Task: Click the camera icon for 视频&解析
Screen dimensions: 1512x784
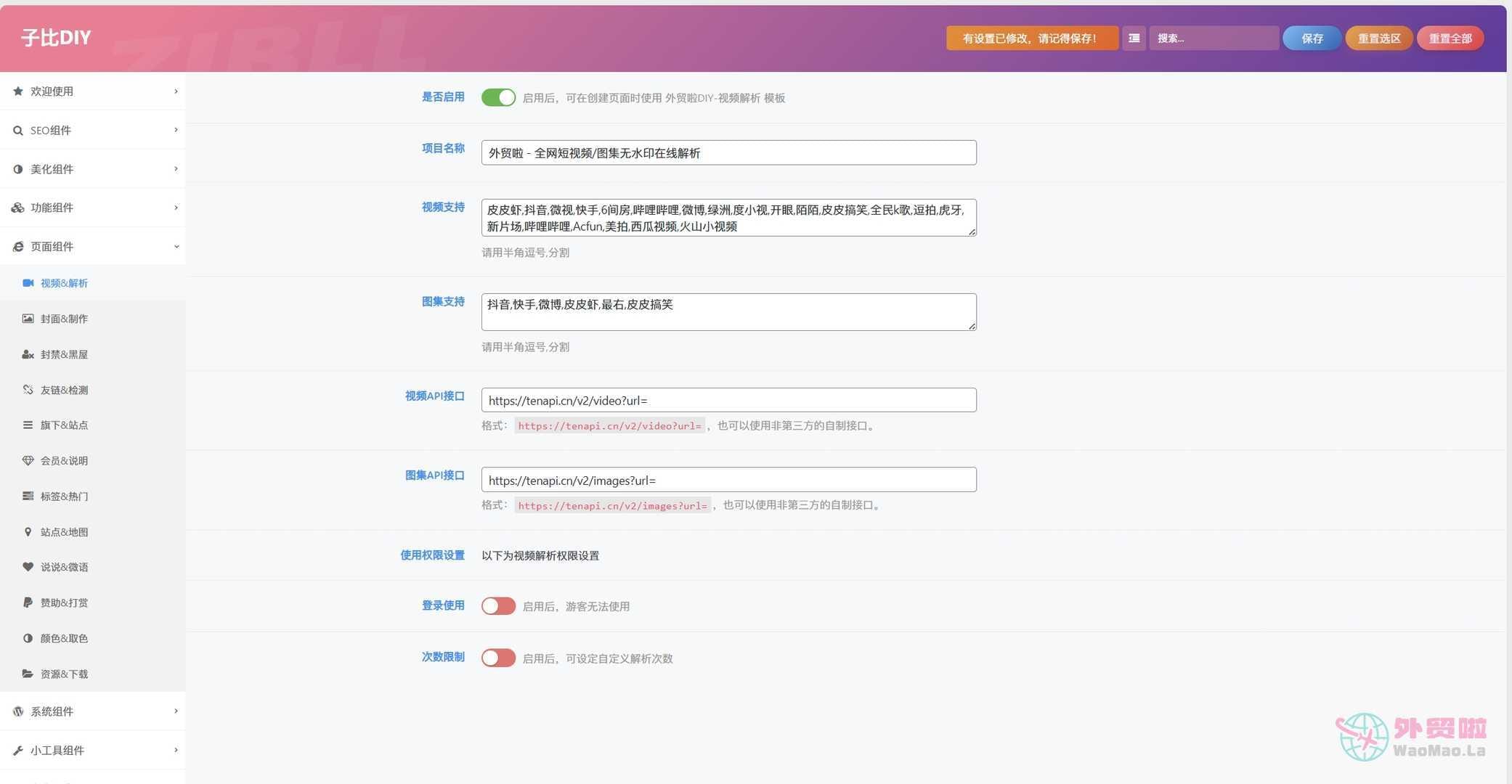Action: click(x=28, y=283)
